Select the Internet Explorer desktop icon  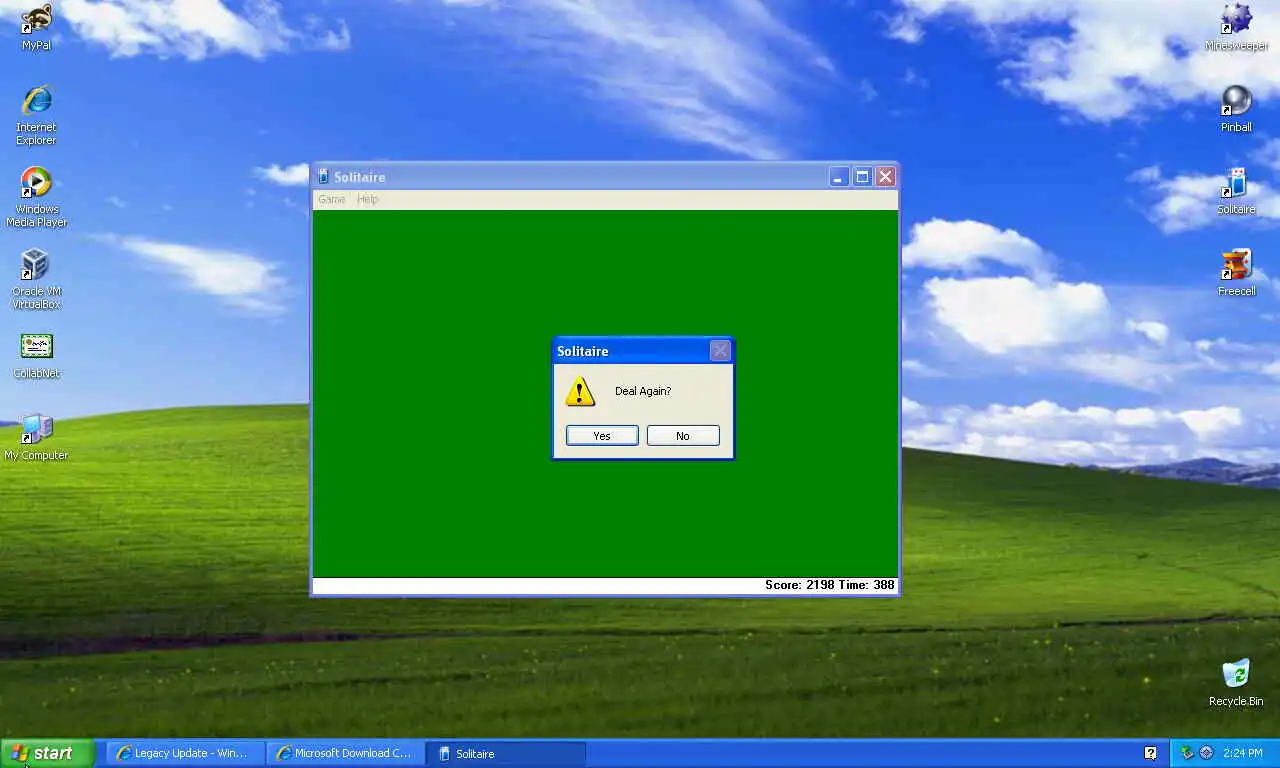click(x=36, y=114)
